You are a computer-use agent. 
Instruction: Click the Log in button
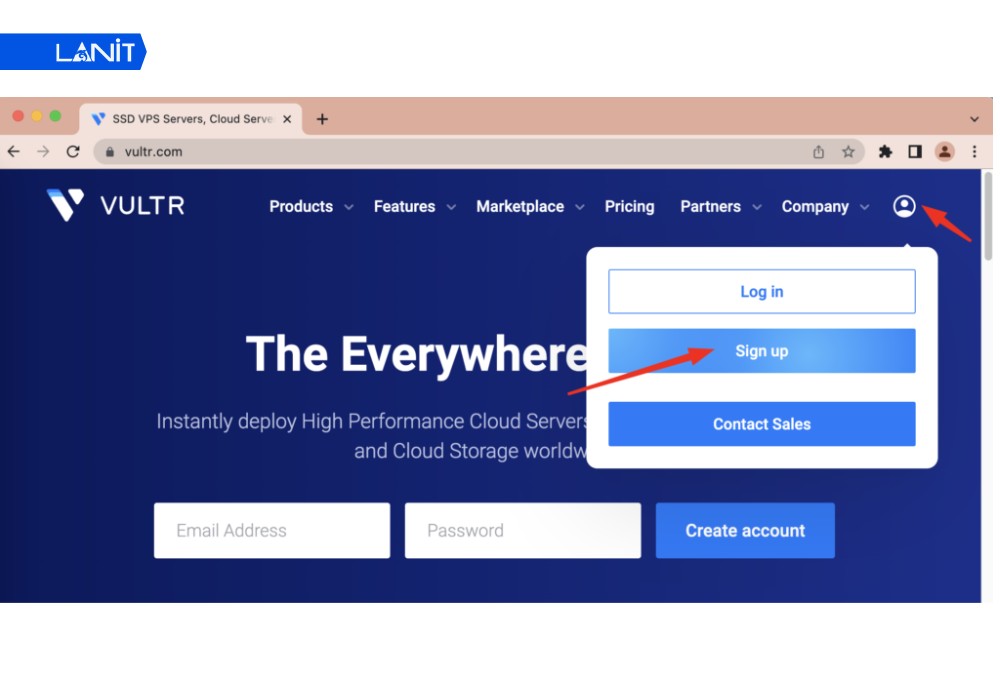coord(761,292)
